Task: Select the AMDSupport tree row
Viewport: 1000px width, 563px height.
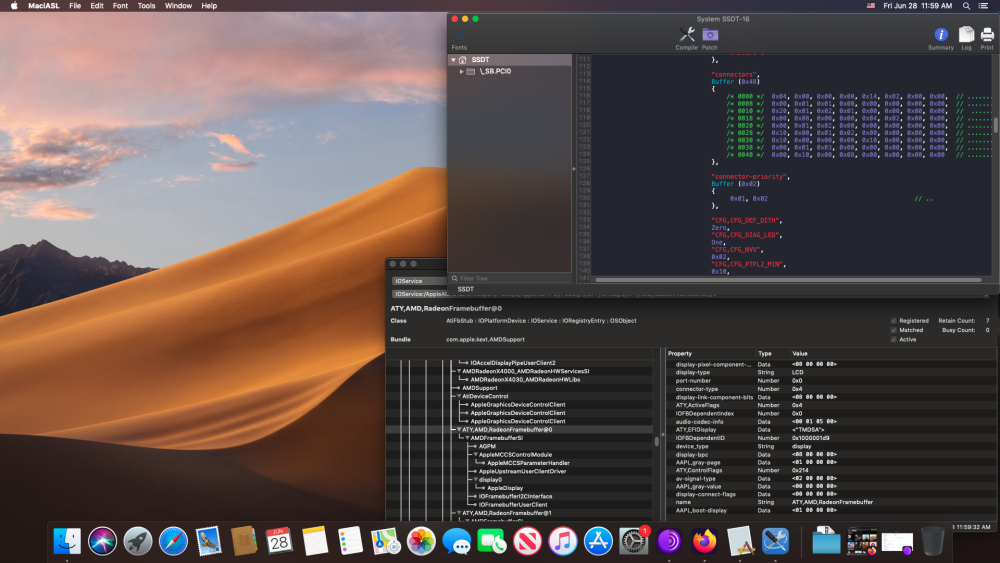Action: click(480, 388)
